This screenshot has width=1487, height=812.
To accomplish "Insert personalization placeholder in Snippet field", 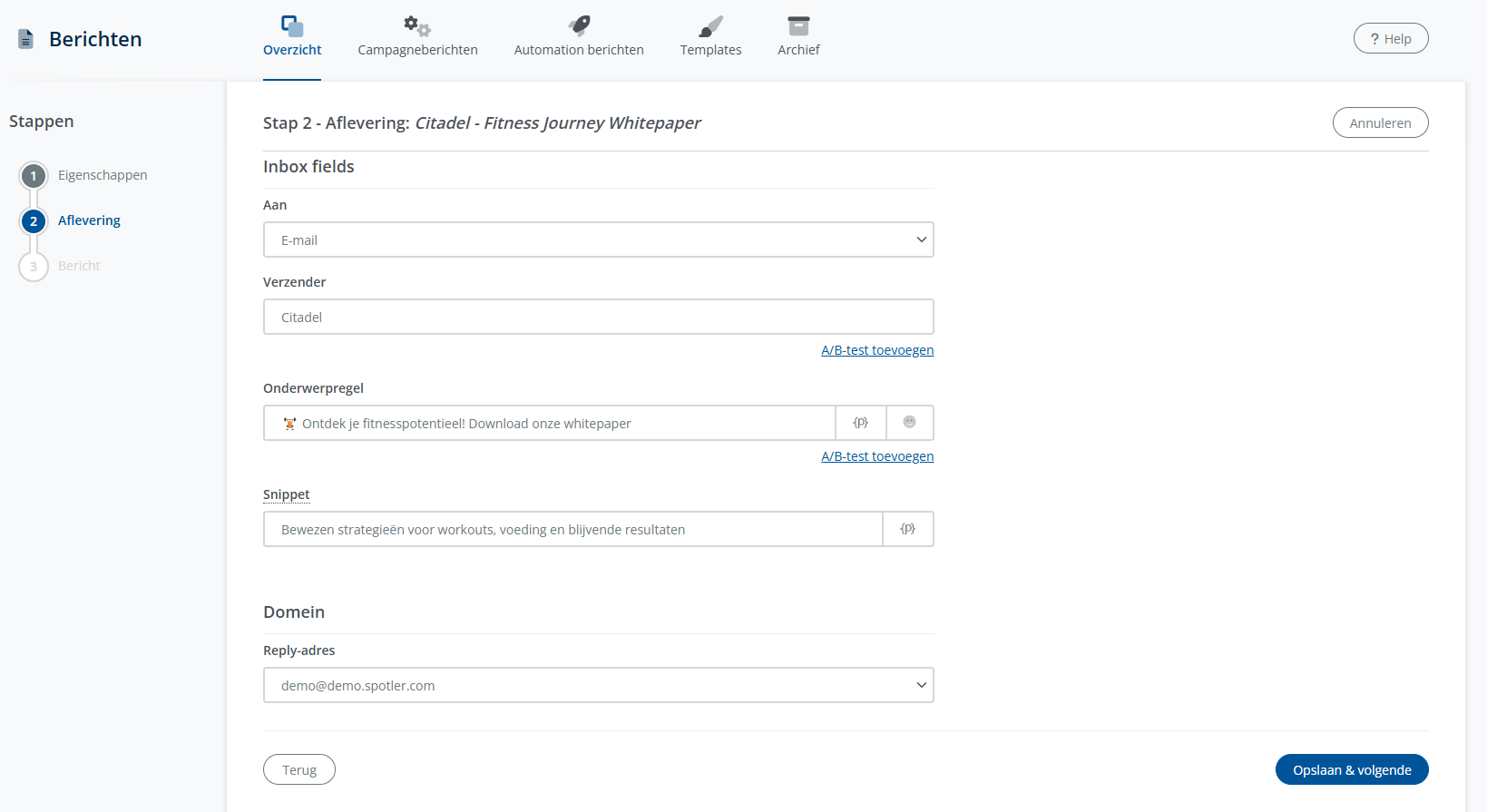I will tap(907, 529).
